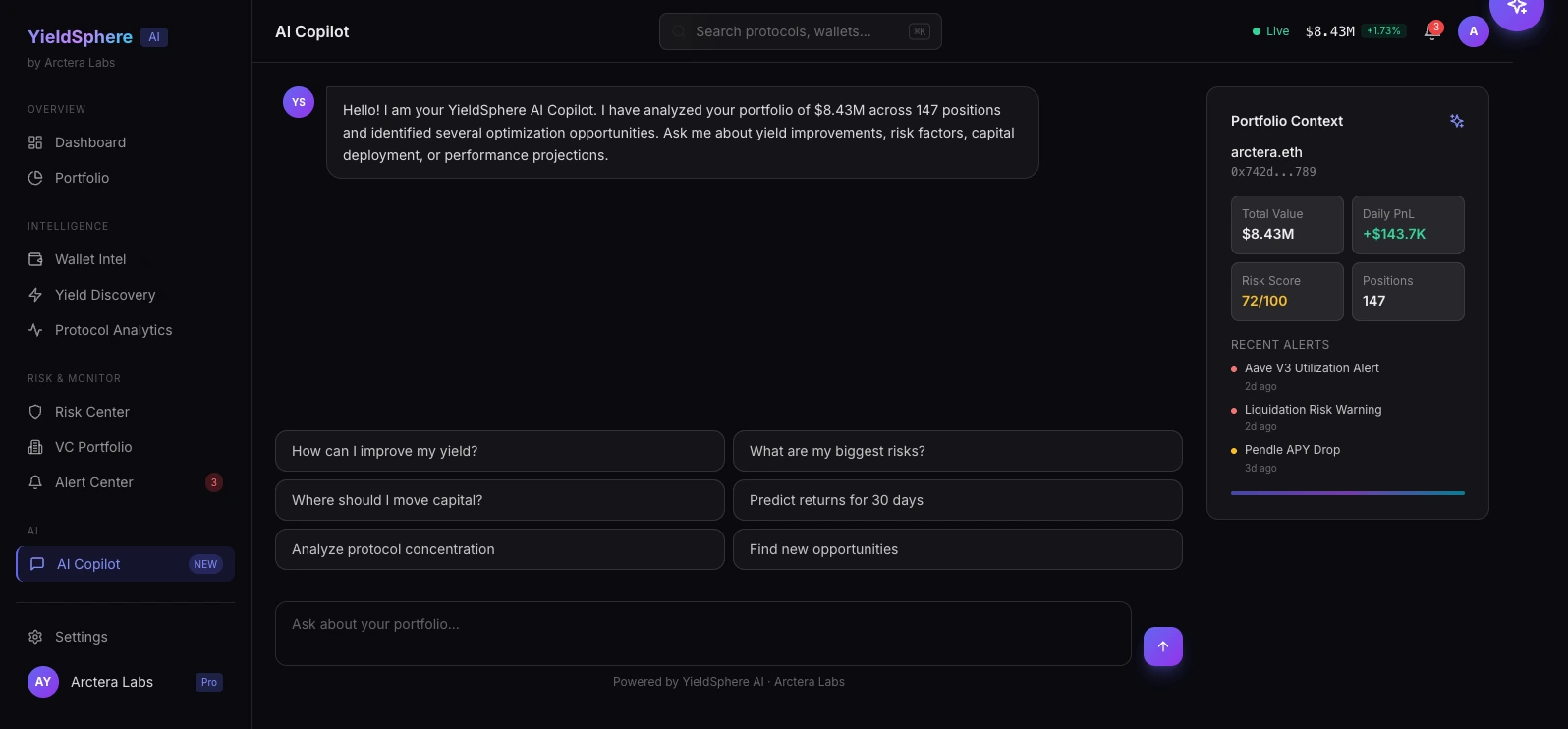The width and height of the screenshot is (1568, 729).
Task: Click the gradient progress bar under alerts
Action: [x=1348, y=493]
